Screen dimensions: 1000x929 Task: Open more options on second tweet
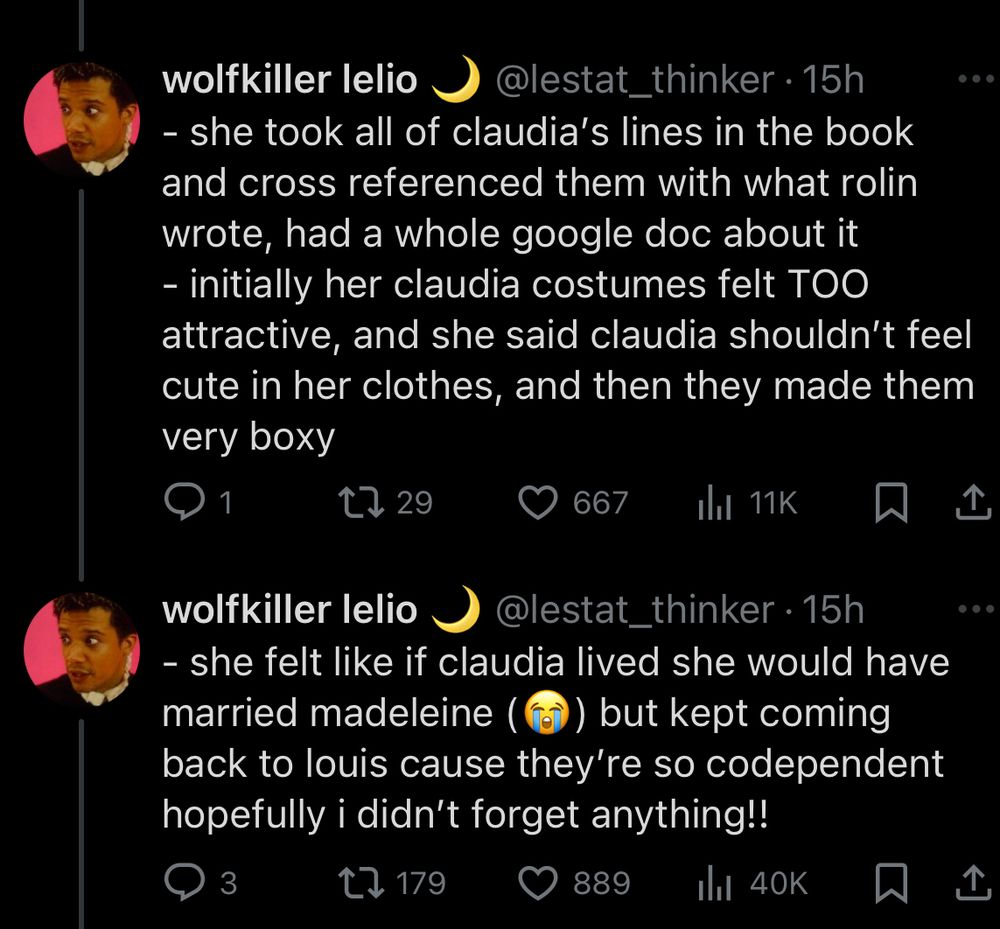976,609
